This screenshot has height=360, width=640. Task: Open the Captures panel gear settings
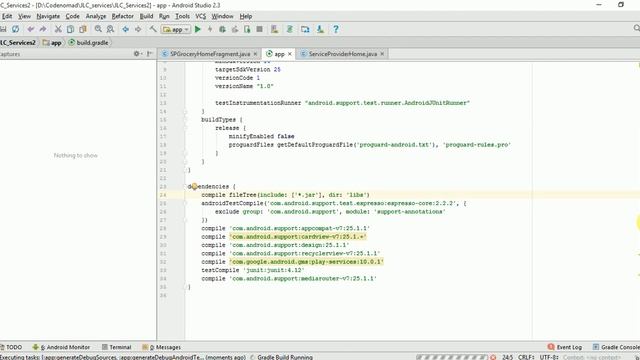[137, 53]
